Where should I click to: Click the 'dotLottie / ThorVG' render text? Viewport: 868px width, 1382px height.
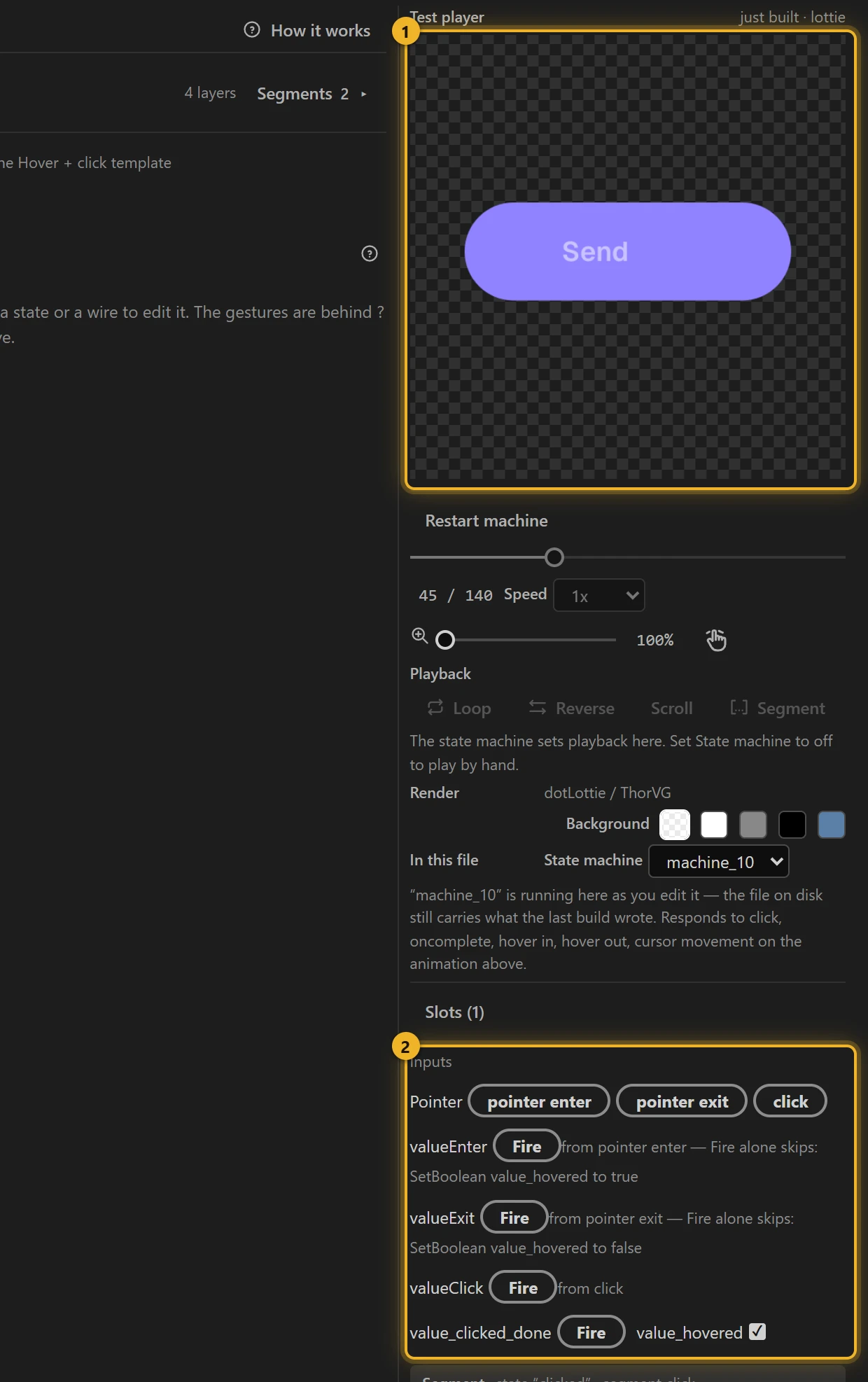click(608, 793)
